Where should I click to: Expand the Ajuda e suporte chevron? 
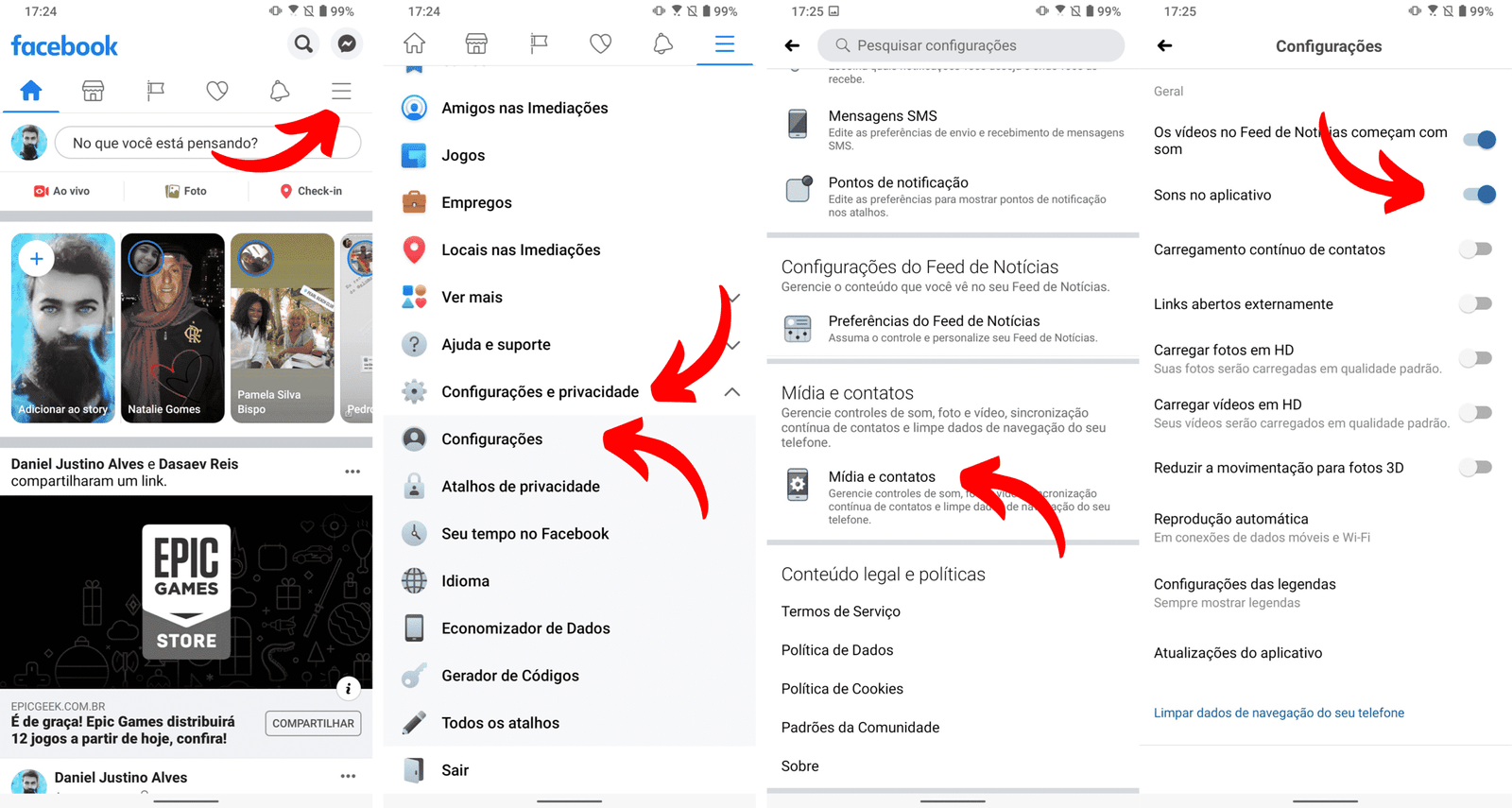(x=733, y=345)
